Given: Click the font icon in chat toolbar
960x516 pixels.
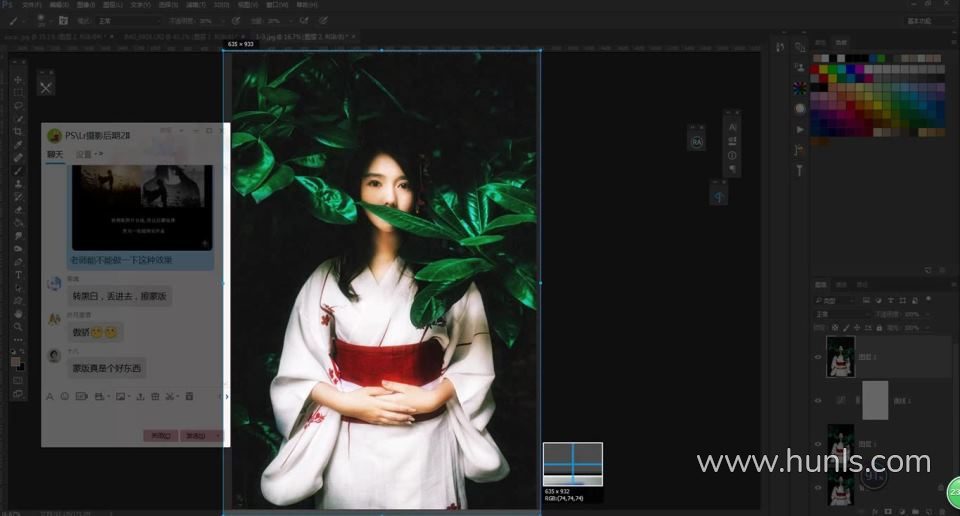Looking at the screenshot, I should (50, 397).
